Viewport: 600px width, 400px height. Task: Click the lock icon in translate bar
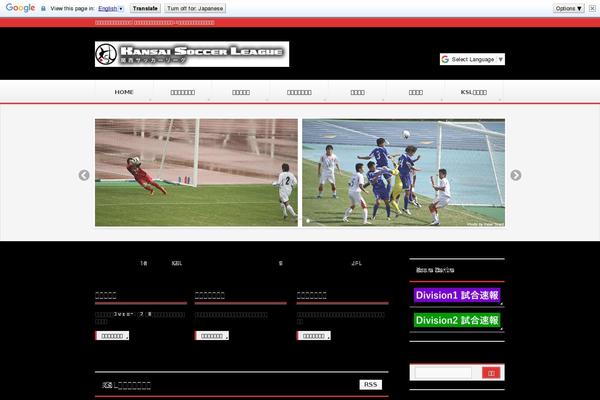pyautogui.click(x=43, y=8)
